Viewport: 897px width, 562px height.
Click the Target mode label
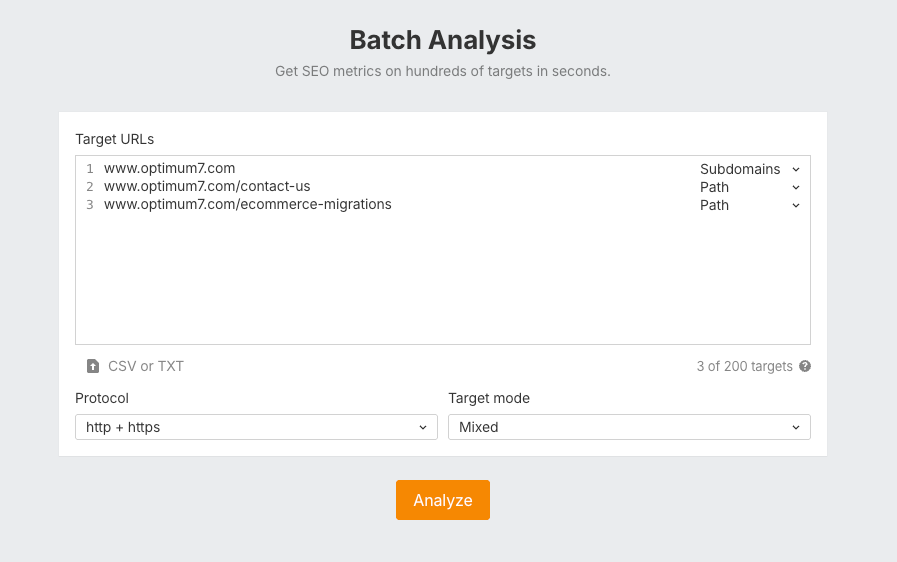pyautogui.click(x=489, y=398)
